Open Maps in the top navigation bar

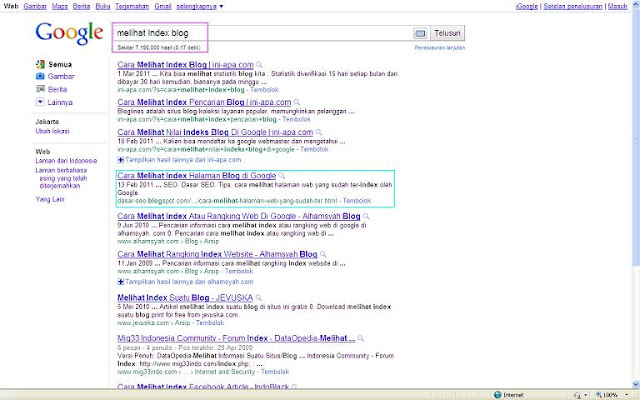[x=60, y=7]
